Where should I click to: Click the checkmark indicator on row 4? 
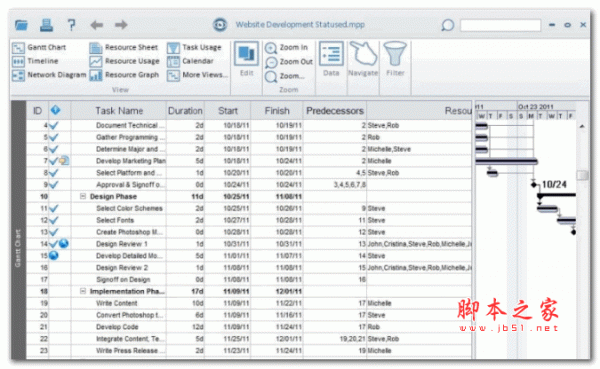click(54, 125)
